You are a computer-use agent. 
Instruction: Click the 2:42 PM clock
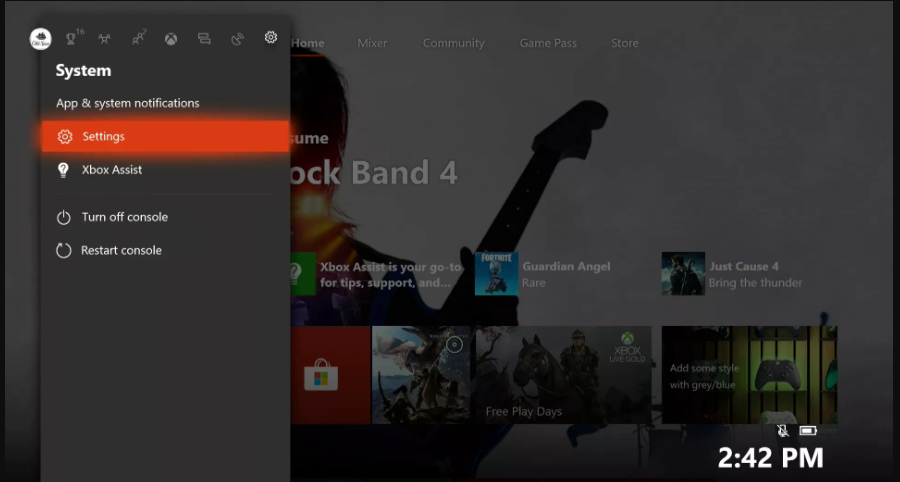(x=770, y=458)
